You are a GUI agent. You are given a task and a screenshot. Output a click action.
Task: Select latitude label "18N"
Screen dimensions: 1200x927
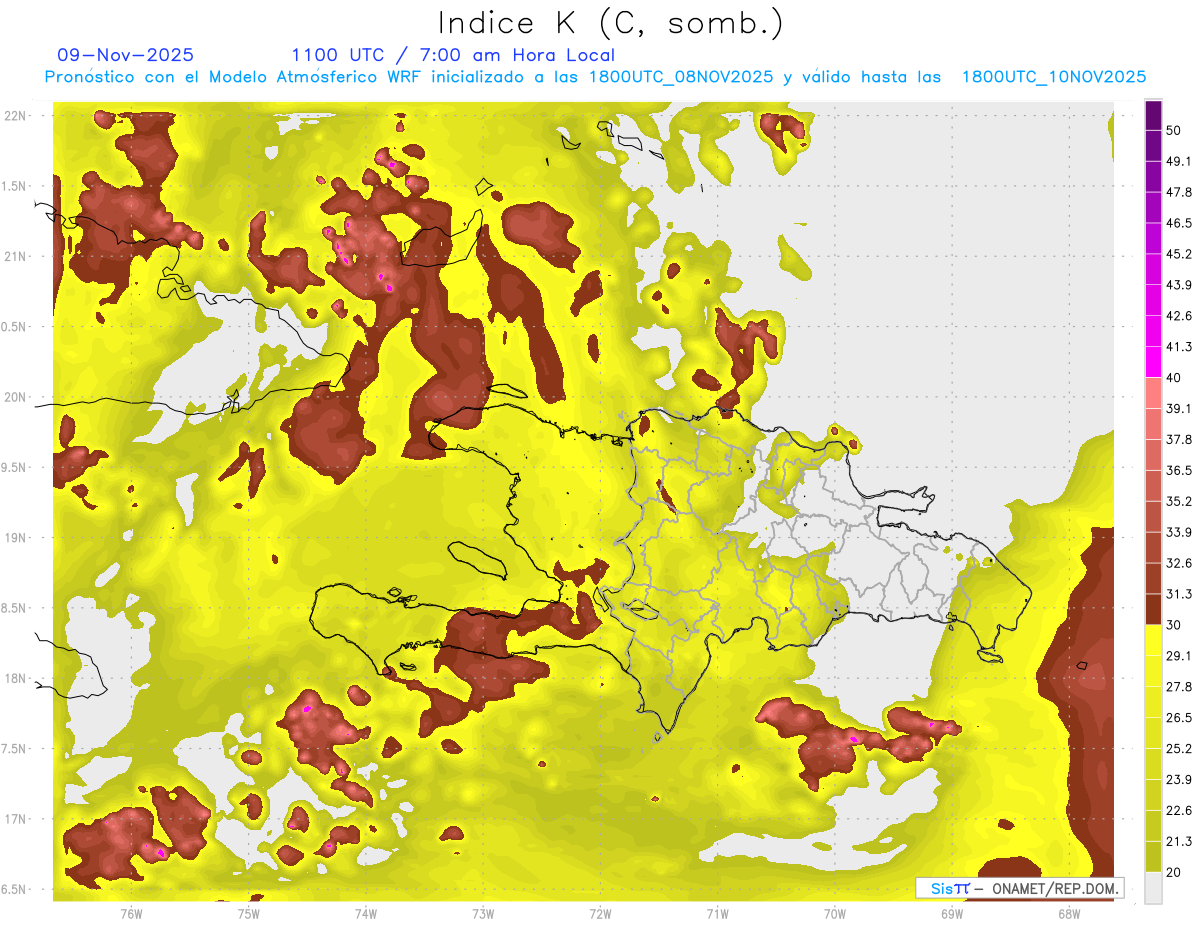(x=15, y=678)
